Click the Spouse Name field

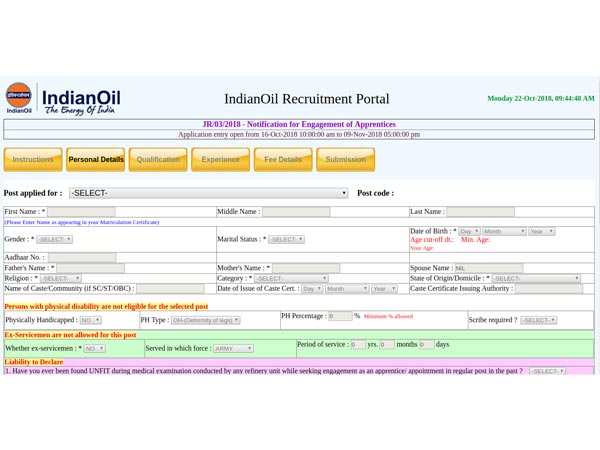(489, 268)
